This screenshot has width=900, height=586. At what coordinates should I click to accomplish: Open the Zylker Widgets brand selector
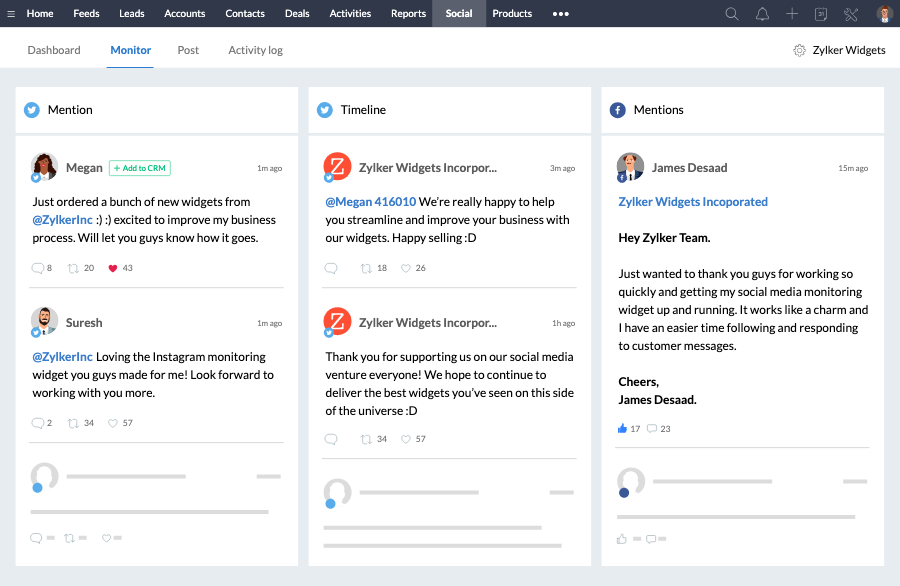pos(848,51)
